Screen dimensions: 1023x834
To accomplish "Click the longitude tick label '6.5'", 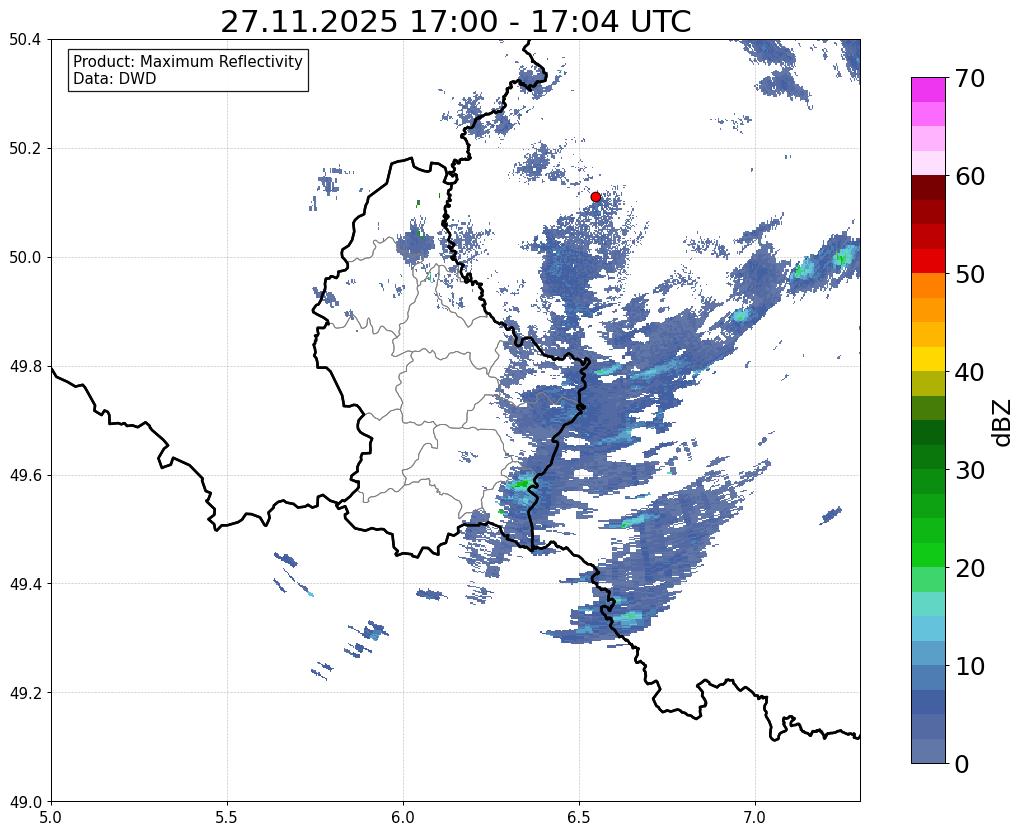I will click(579, 816).
